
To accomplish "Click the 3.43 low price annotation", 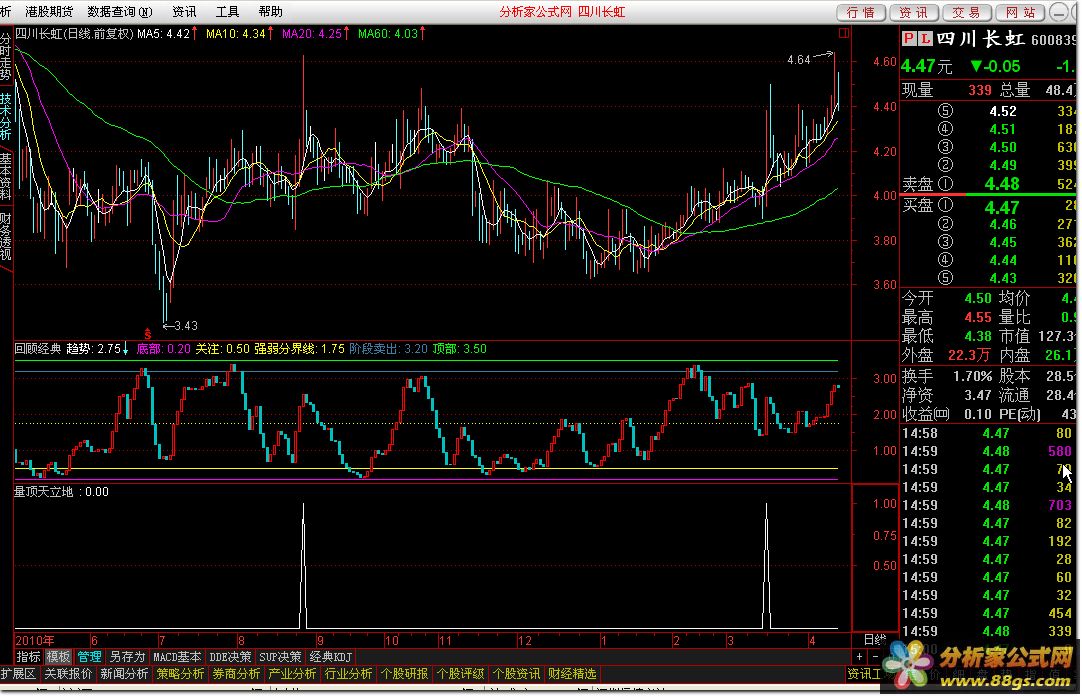I will coord(186,326).
